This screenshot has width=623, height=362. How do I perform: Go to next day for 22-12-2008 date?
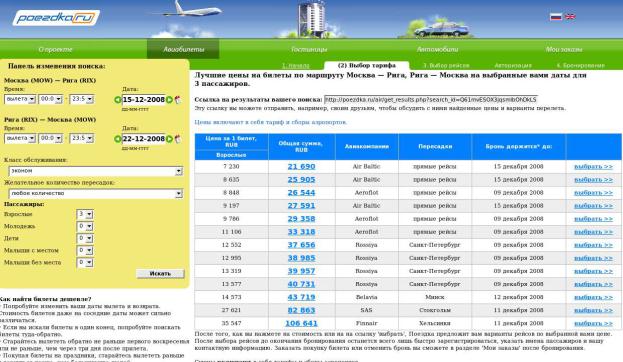pos(169,139)
